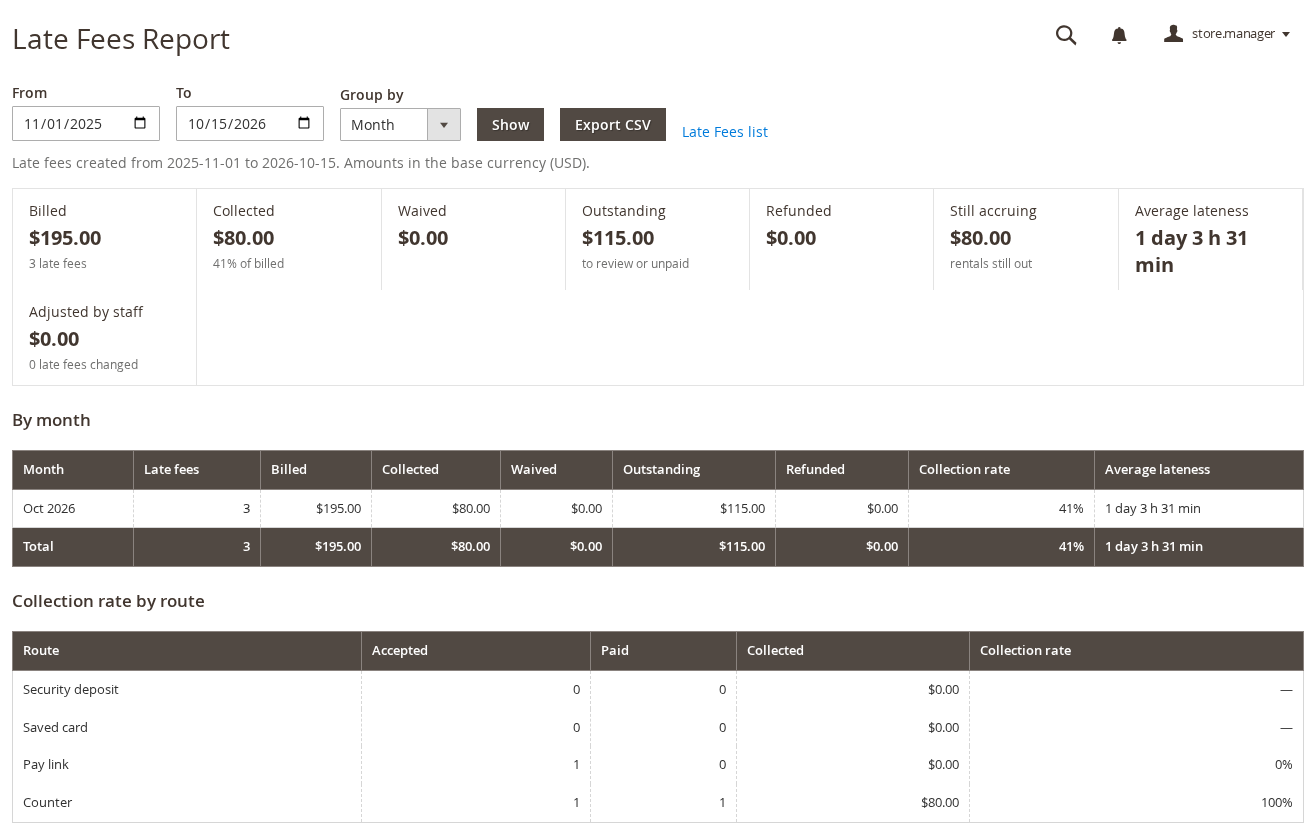Select the Security deposit route row
Image resolution: width=1316 pixels, height=834 pixels.
(658, 689)
